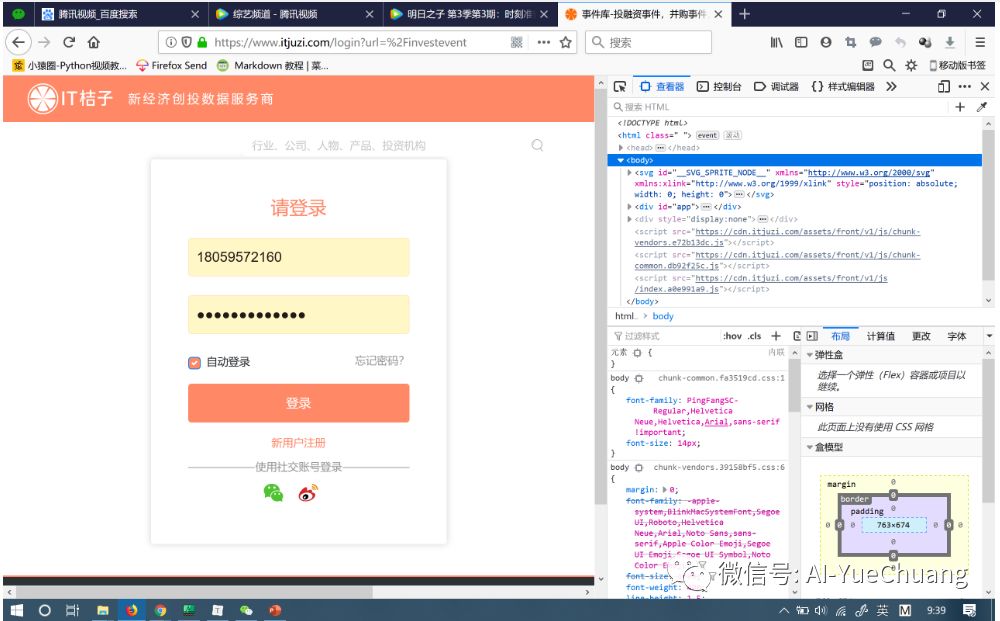Click the browser Home button
This screenshot has width=1000, height=621.
(94, 42)
